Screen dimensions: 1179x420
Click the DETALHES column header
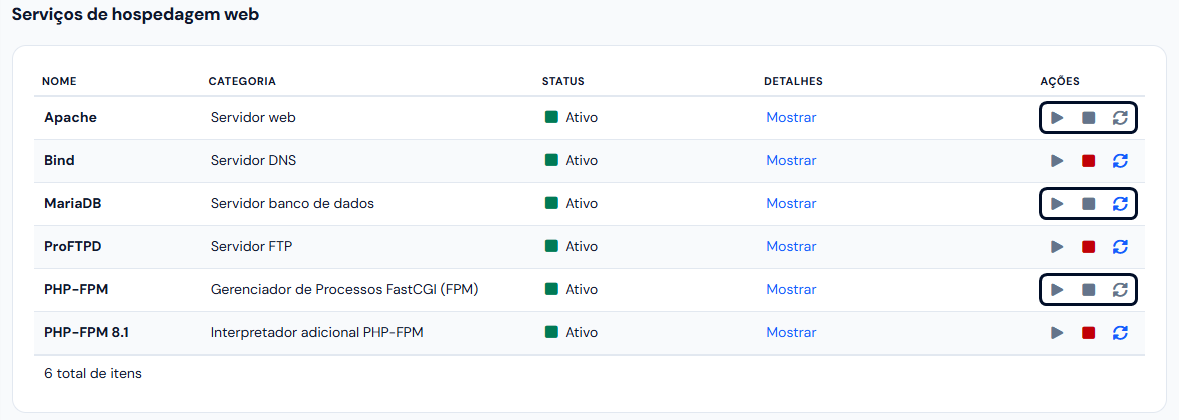[x=793, y=81]
